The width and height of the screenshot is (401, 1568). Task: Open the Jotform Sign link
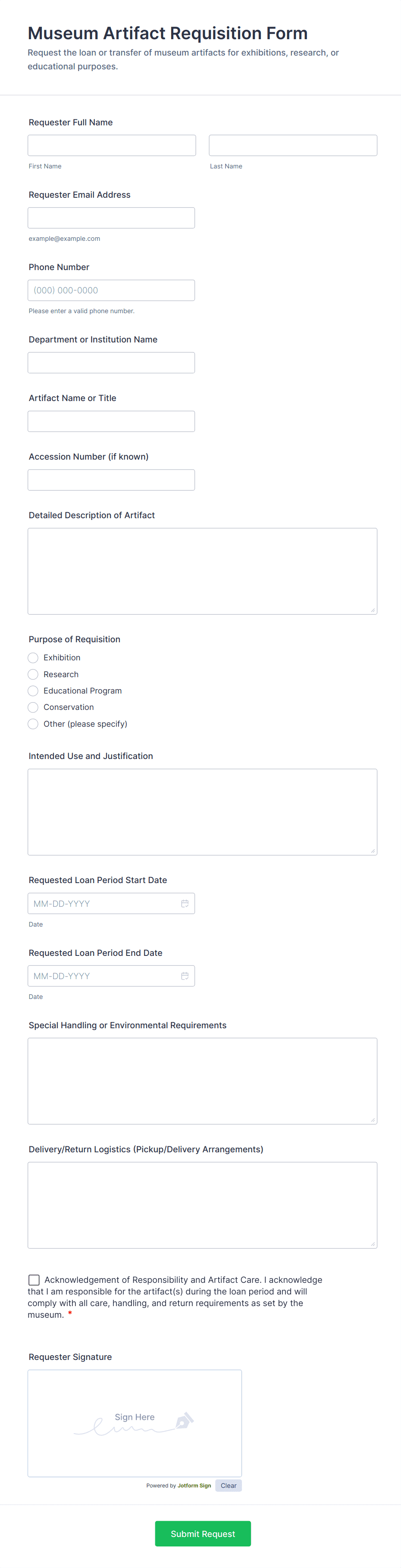pos(194,1485)
